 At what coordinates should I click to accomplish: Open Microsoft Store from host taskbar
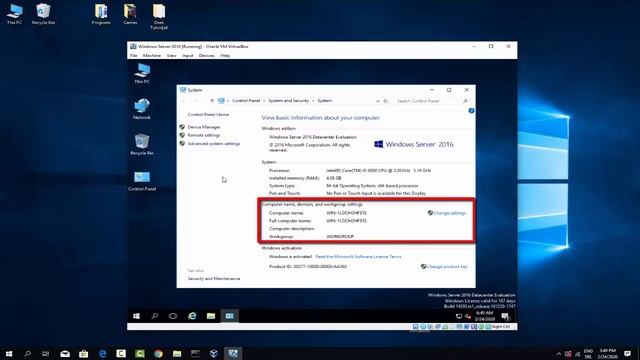coord(83,353)
